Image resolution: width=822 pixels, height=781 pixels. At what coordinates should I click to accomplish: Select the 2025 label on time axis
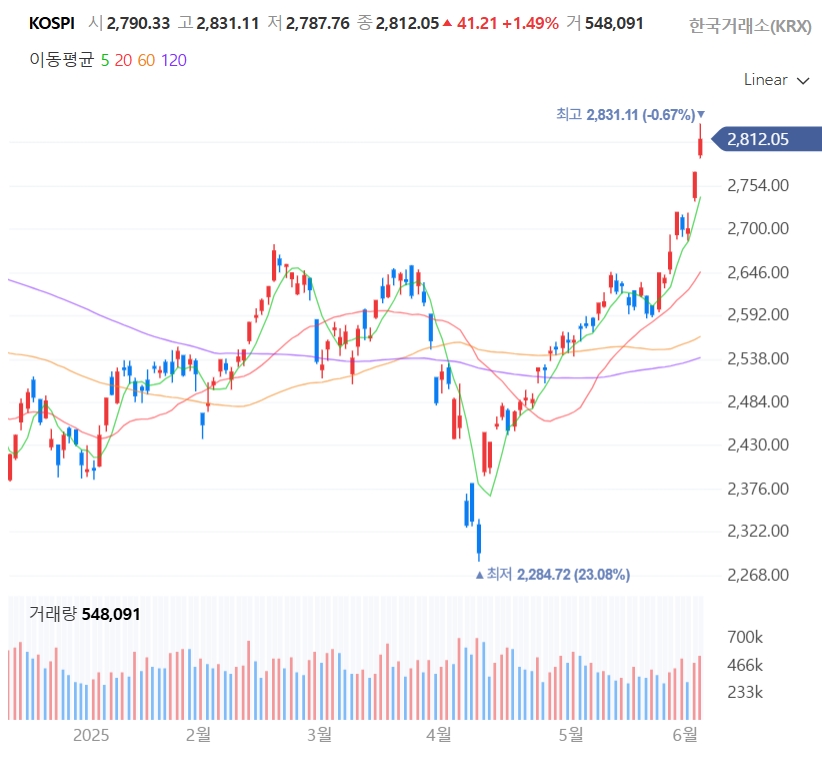(x=91, y=735)
